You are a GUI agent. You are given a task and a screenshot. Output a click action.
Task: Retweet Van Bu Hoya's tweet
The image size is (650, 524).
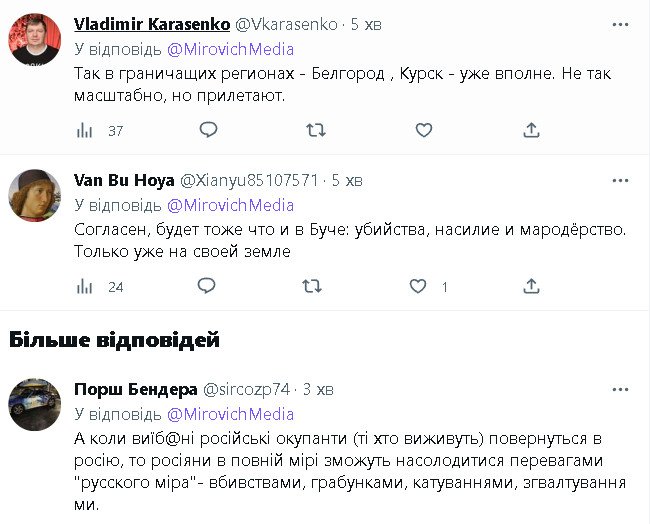pyautogui.click(x=313, y=286)
